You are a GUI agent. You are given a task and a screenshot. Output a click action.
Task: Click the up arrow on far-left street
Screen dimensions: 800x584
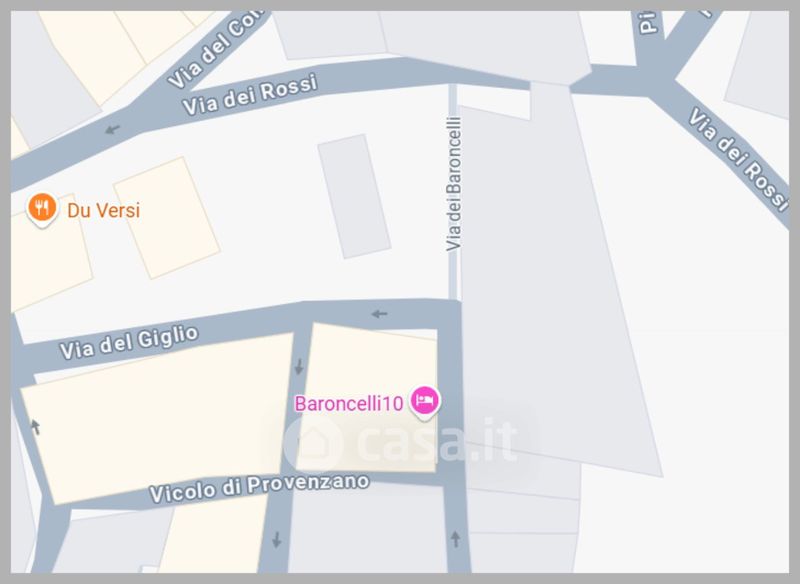pyautogui.click(x=35, y=426)
